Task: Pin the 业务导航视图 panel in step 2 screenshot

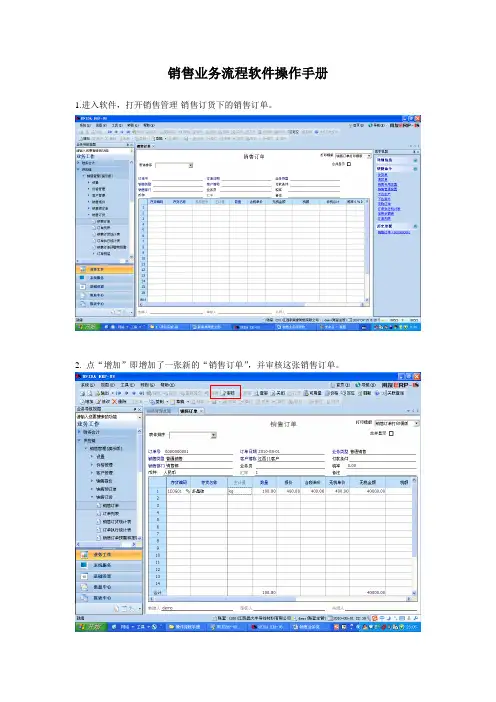Action: (135, 410)
